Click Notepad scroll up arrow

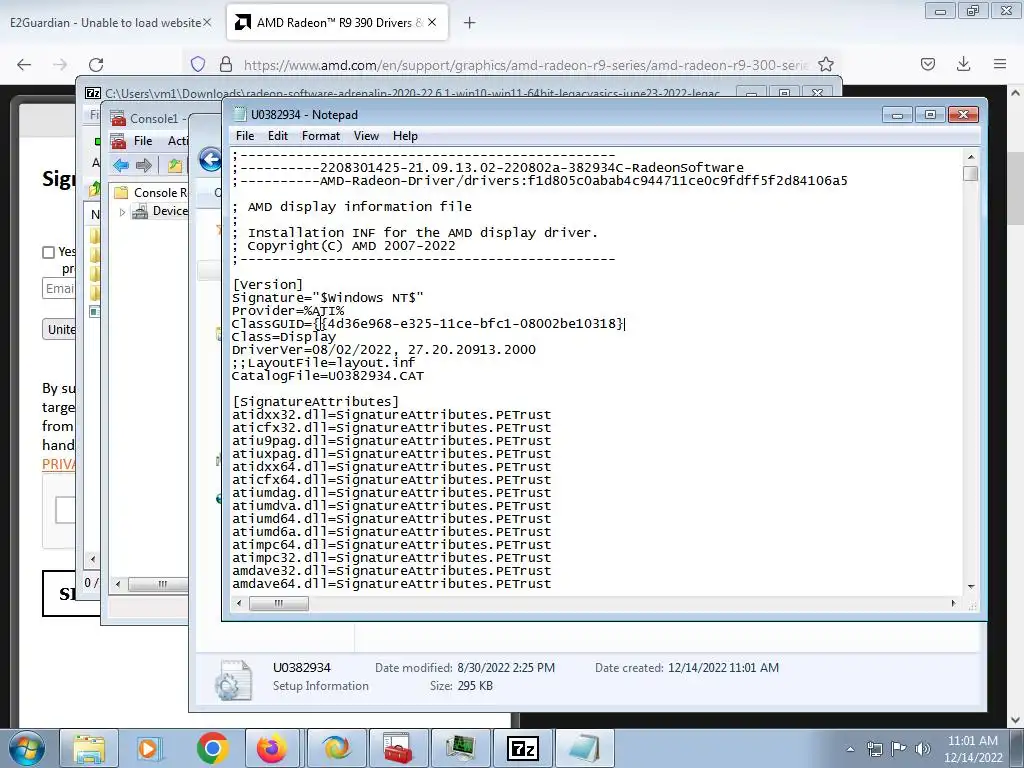pyautogui.click(x=970, y=157)
